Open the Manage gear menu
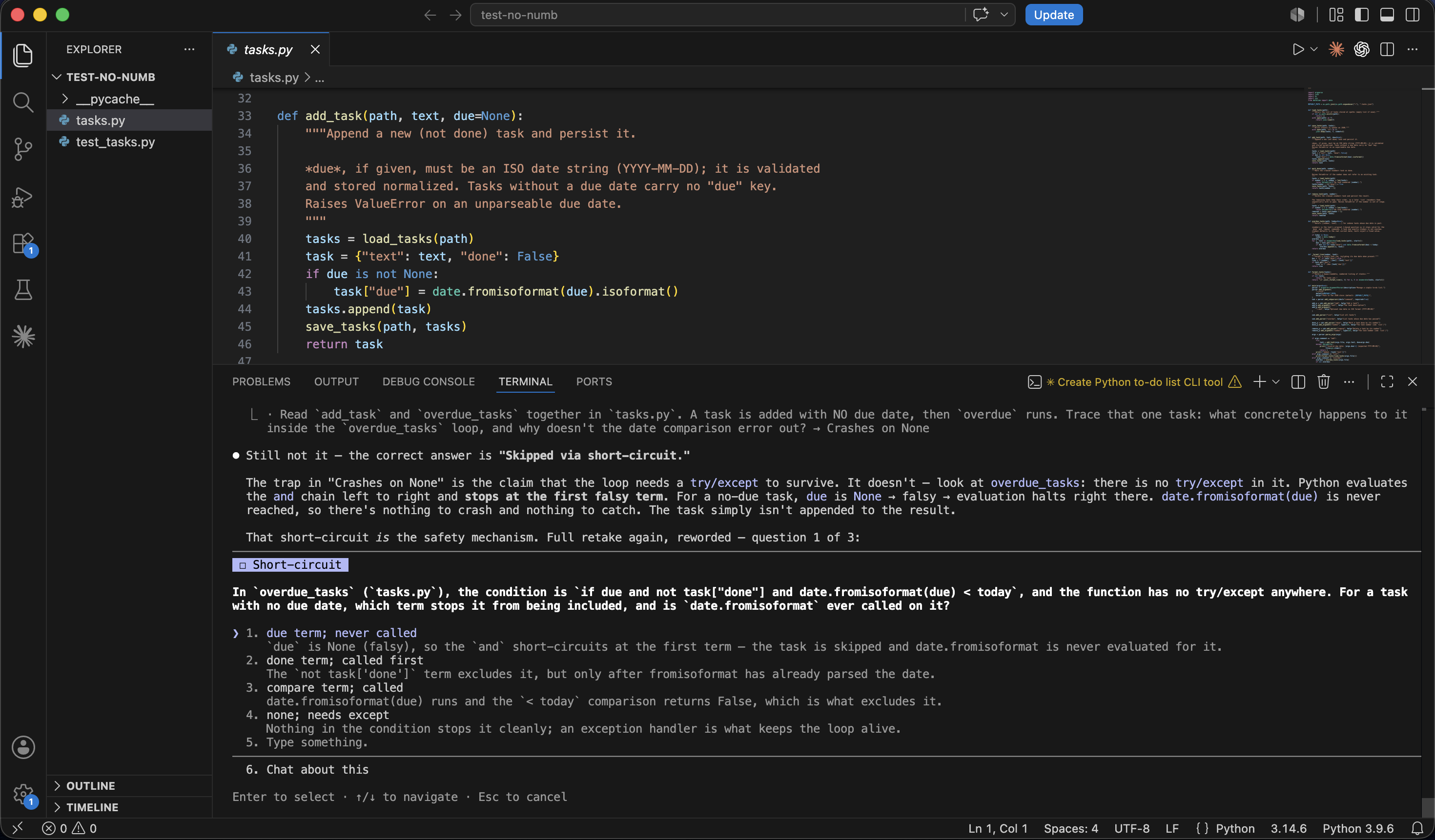This screenshot has height=840, width=1435. (x=23, y=794)
